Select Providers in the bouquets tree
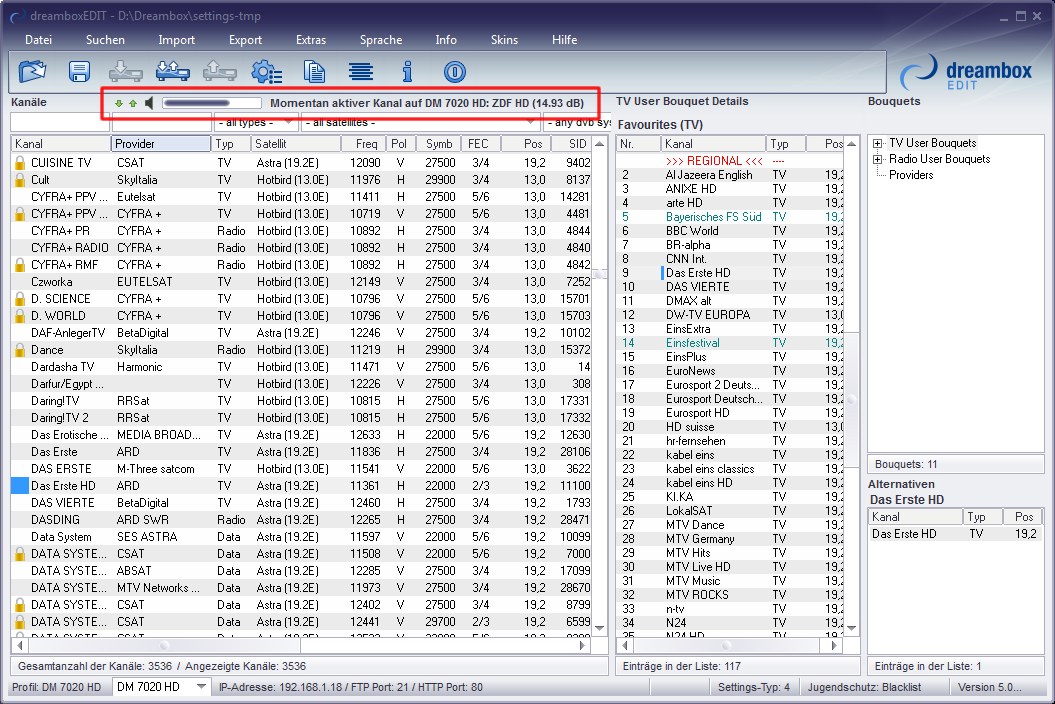1055x704 pixels. [x=911, y=175]
